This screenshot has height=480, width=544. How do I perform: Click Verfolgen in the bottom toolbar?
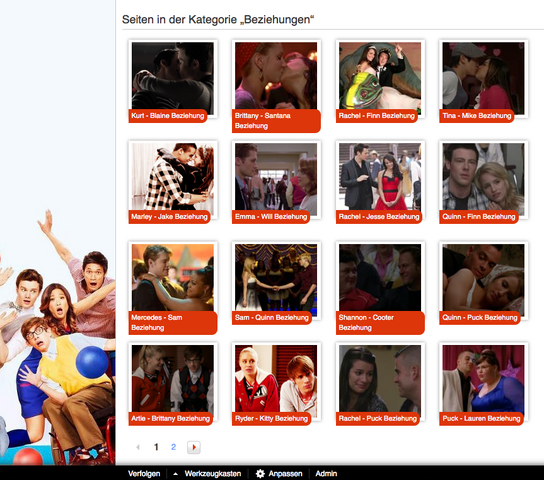click(144, 474)
